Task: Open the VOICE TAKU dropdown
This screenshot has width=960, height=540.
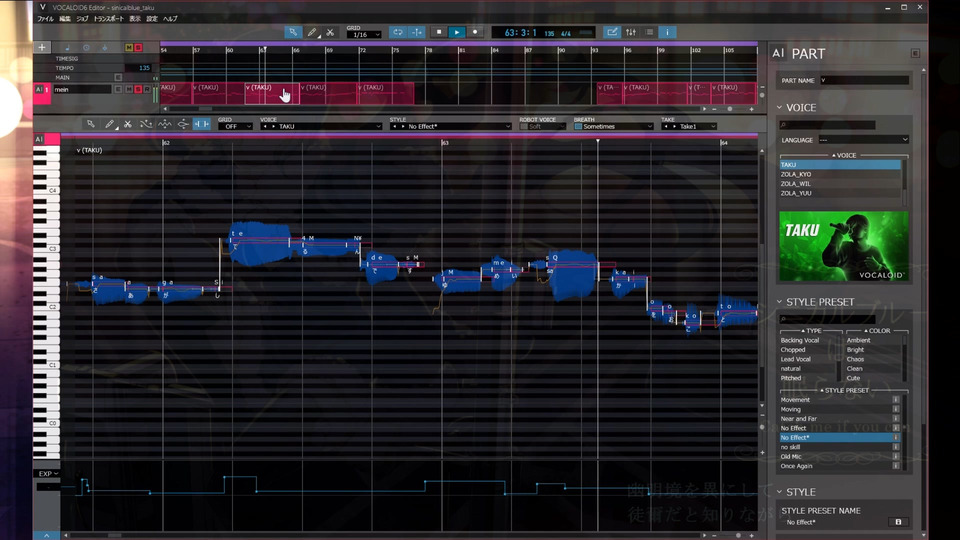Action: coord(321,127)
